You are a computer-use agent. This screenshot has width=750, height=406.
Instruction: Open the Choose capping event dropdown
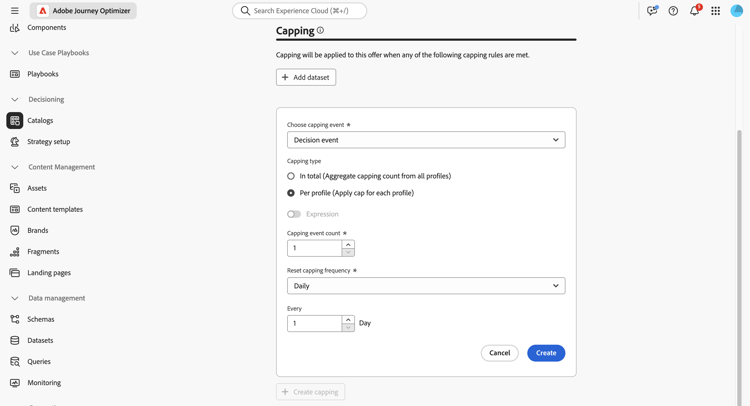pyautogui.click(x=426, y=140)
